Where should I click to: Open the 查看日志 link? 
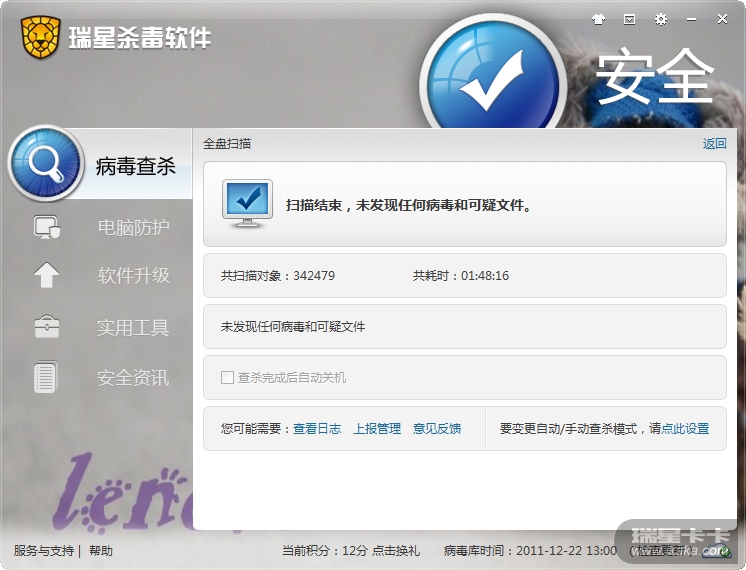click(x=317, y=429)
